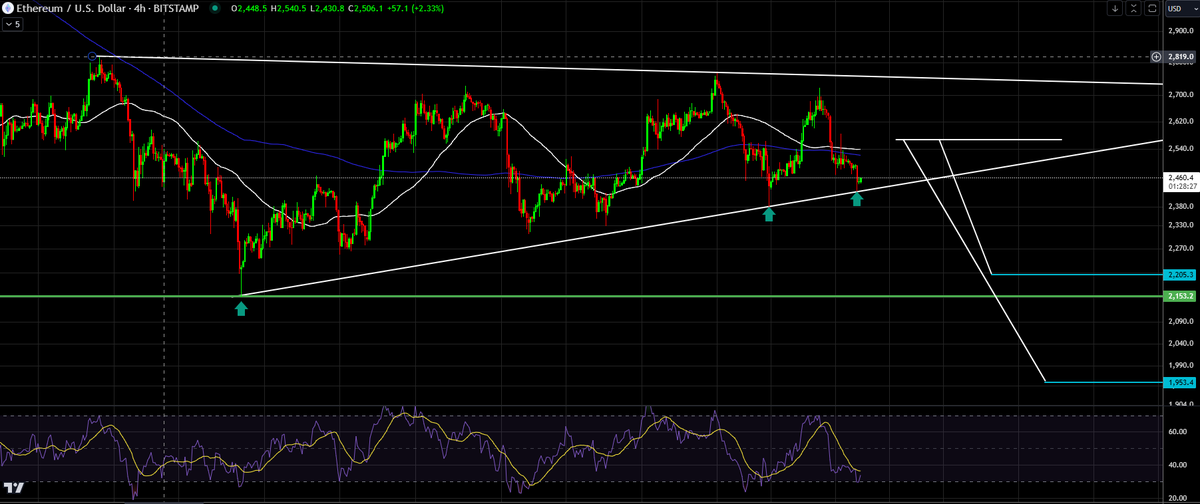This screenshot has width=1200, height=504.
Task: Open the USD currency dropdown
Action: pos(1181,8)
